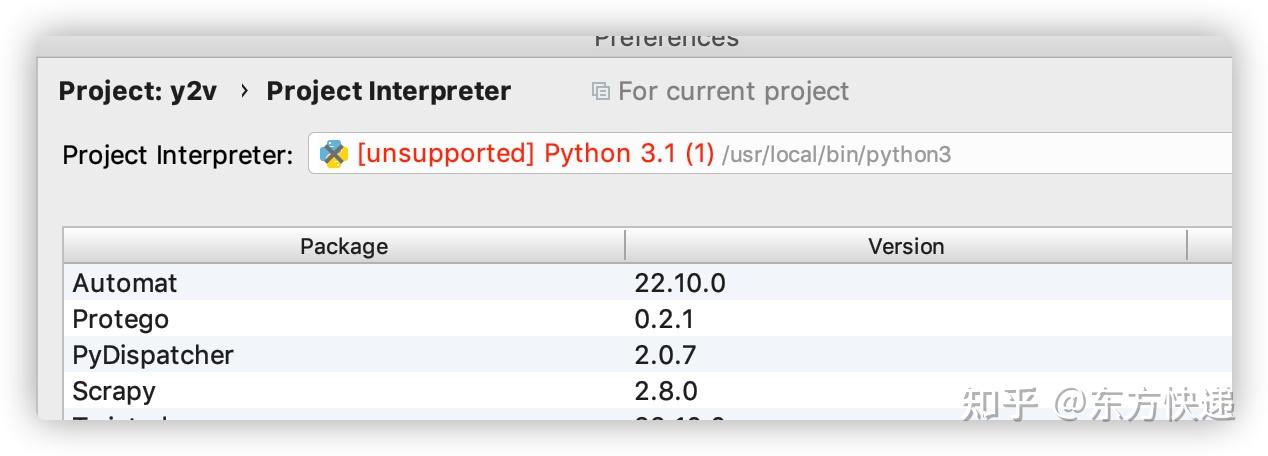Click the Preferences window title bar
The image size is (1268, 456).
[666, 42]
